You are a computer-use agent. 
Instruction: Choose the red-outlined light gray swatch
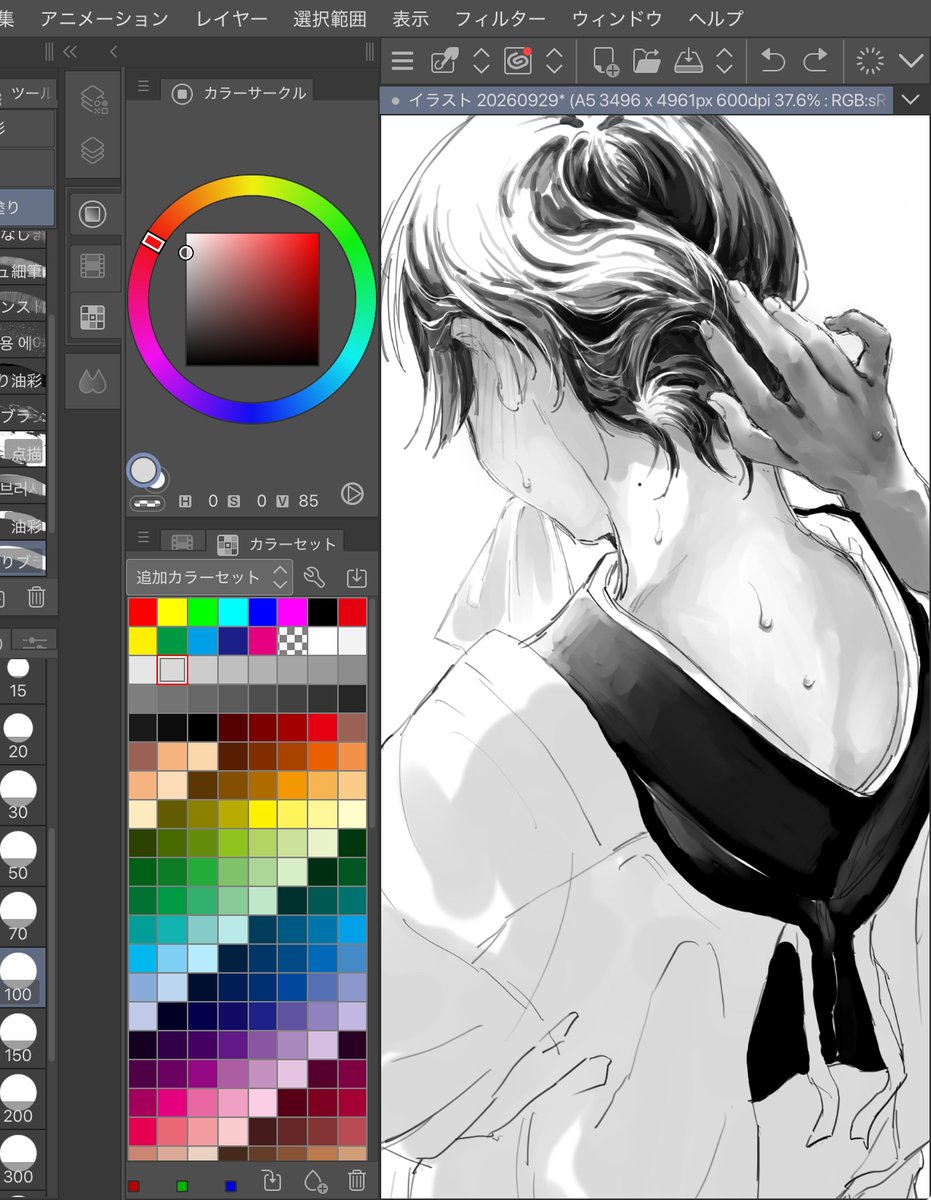pyautogui.click(x=172, y=669)
